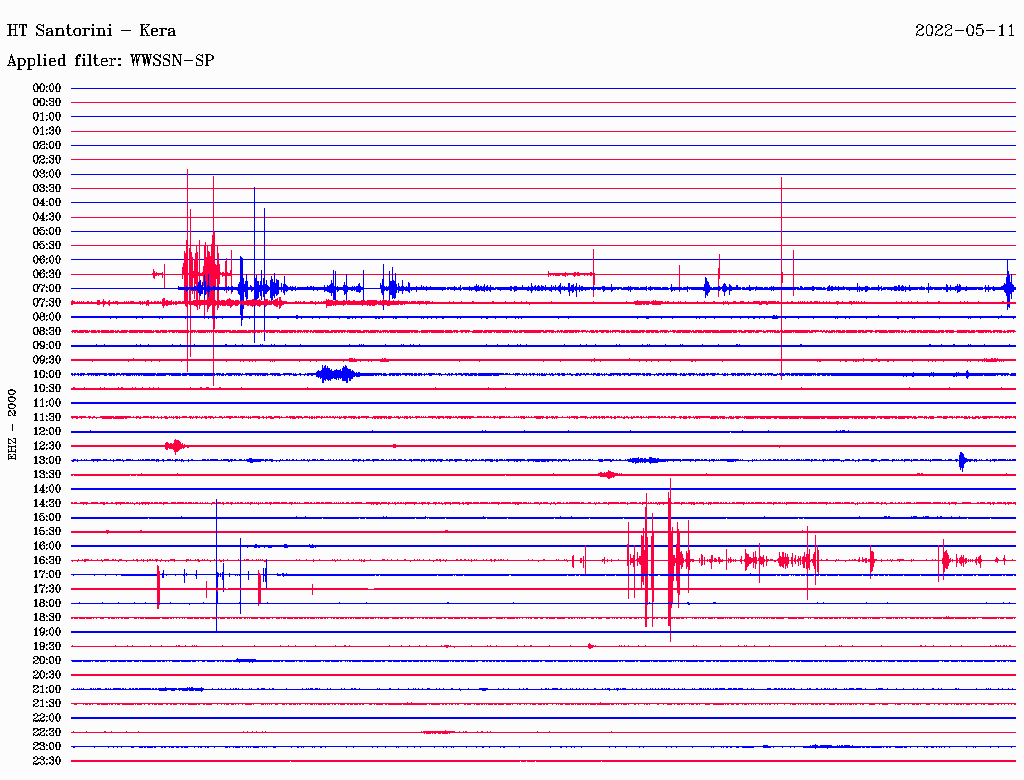The height and width of the screenshot is (780, 1024).
Task: Select the 03:00 time label
Action: [x=47, y=174]
